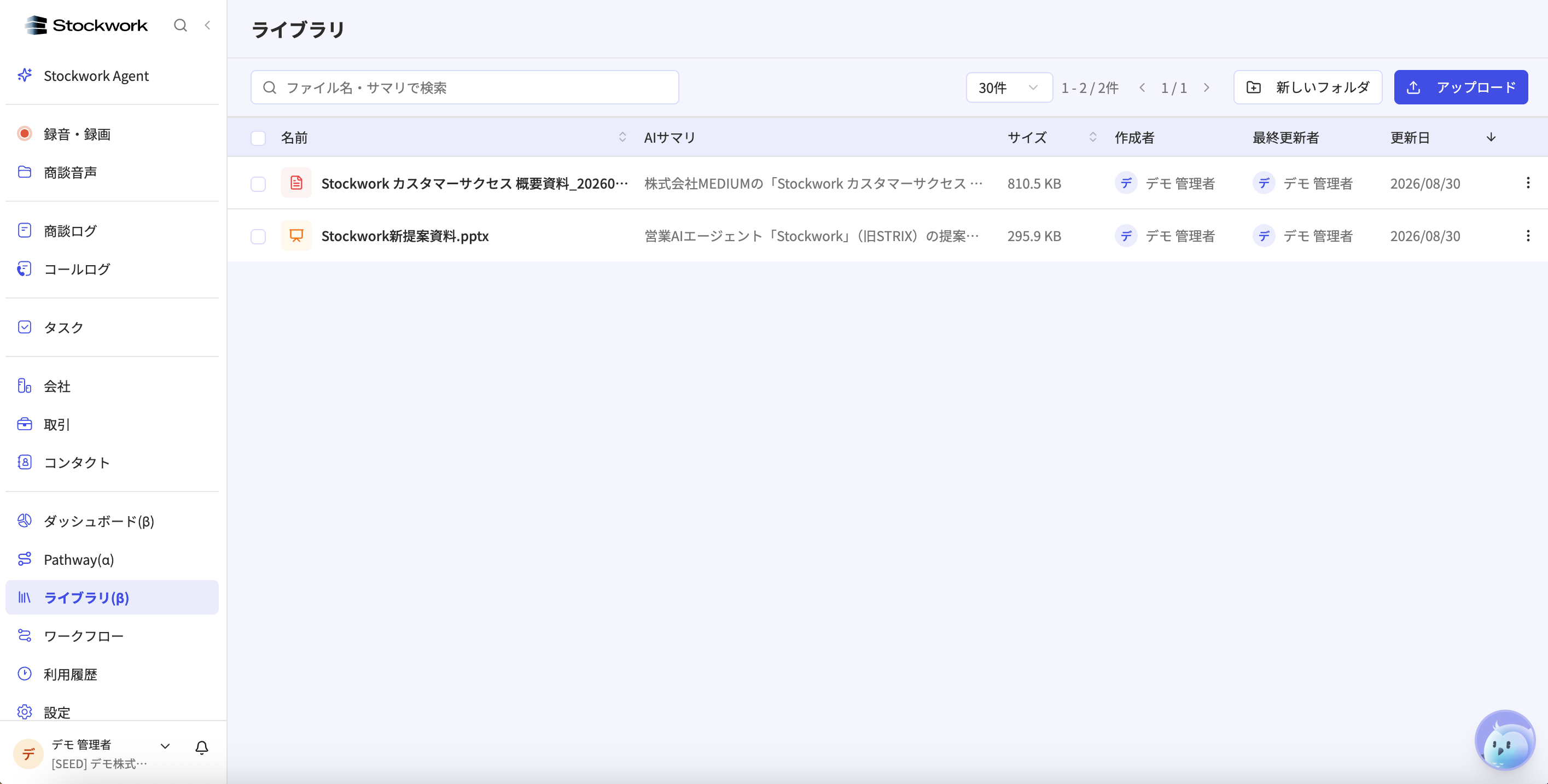Open Stockwork Agent sparkle icon
The width and height of the screenshot is (1548, 784).
click(25, 75)
